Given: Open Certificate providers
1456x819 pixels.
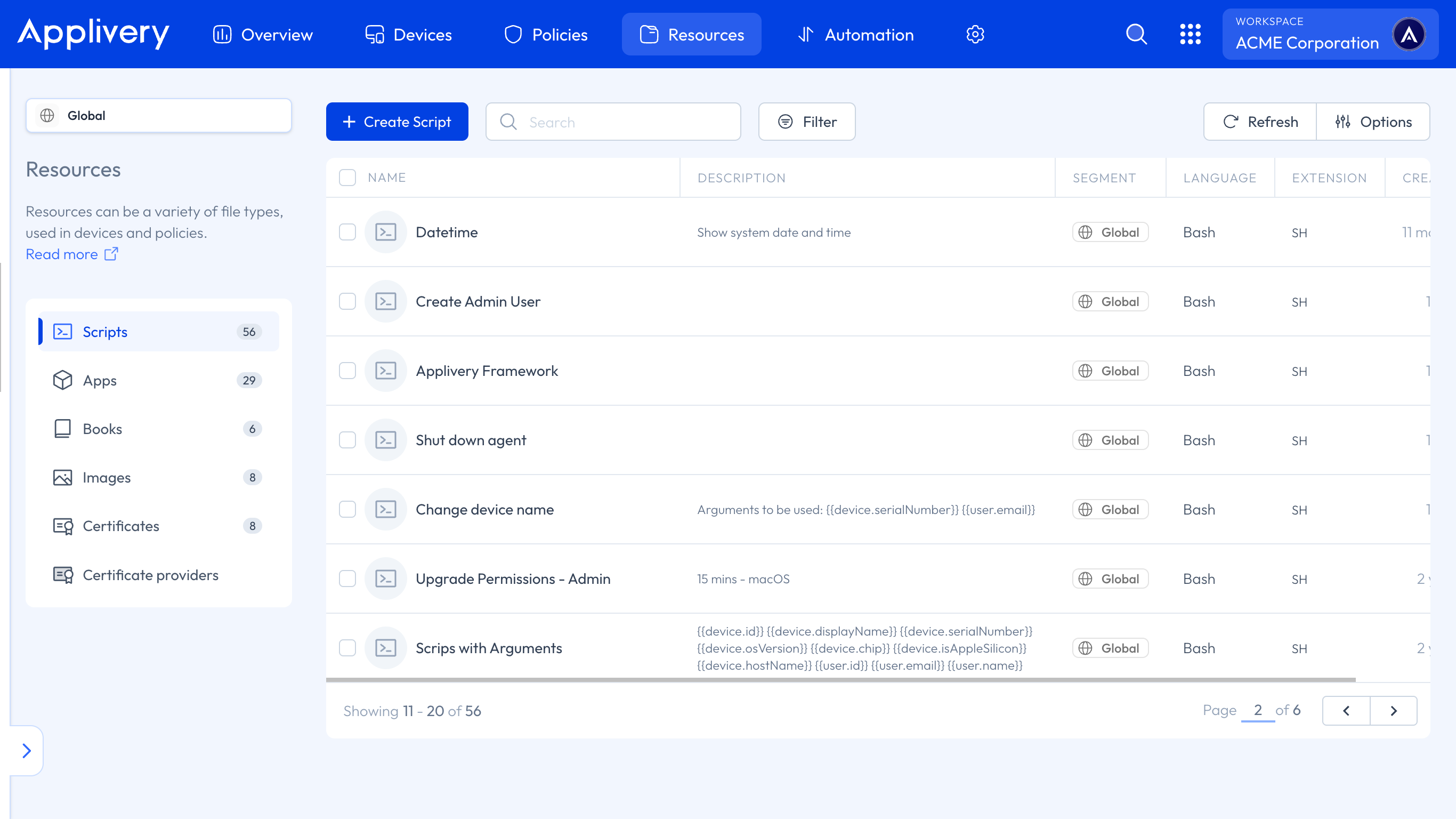Looking at the screenshot, I should pyautogui.click(x=150, y=575).
